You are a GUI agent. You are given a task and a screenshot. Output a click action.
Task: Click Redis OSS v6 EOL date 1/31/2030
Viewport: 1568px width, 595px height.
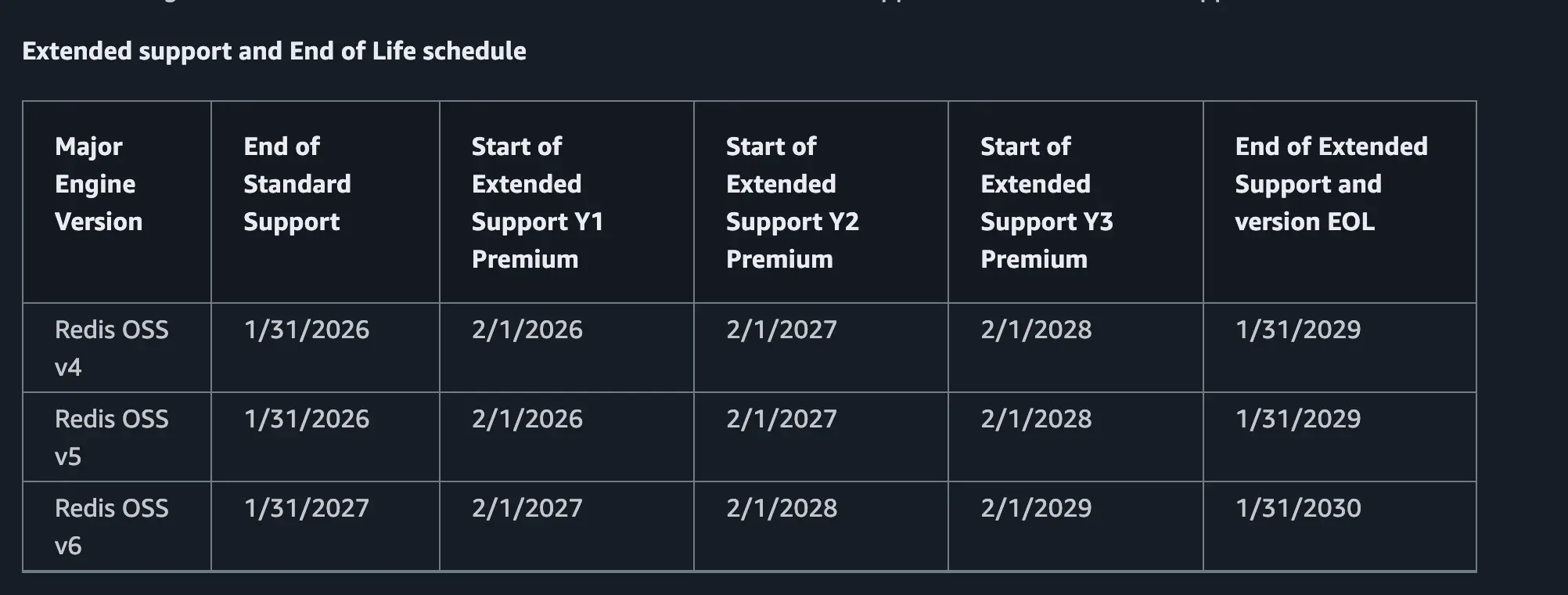pos(1298,508)
